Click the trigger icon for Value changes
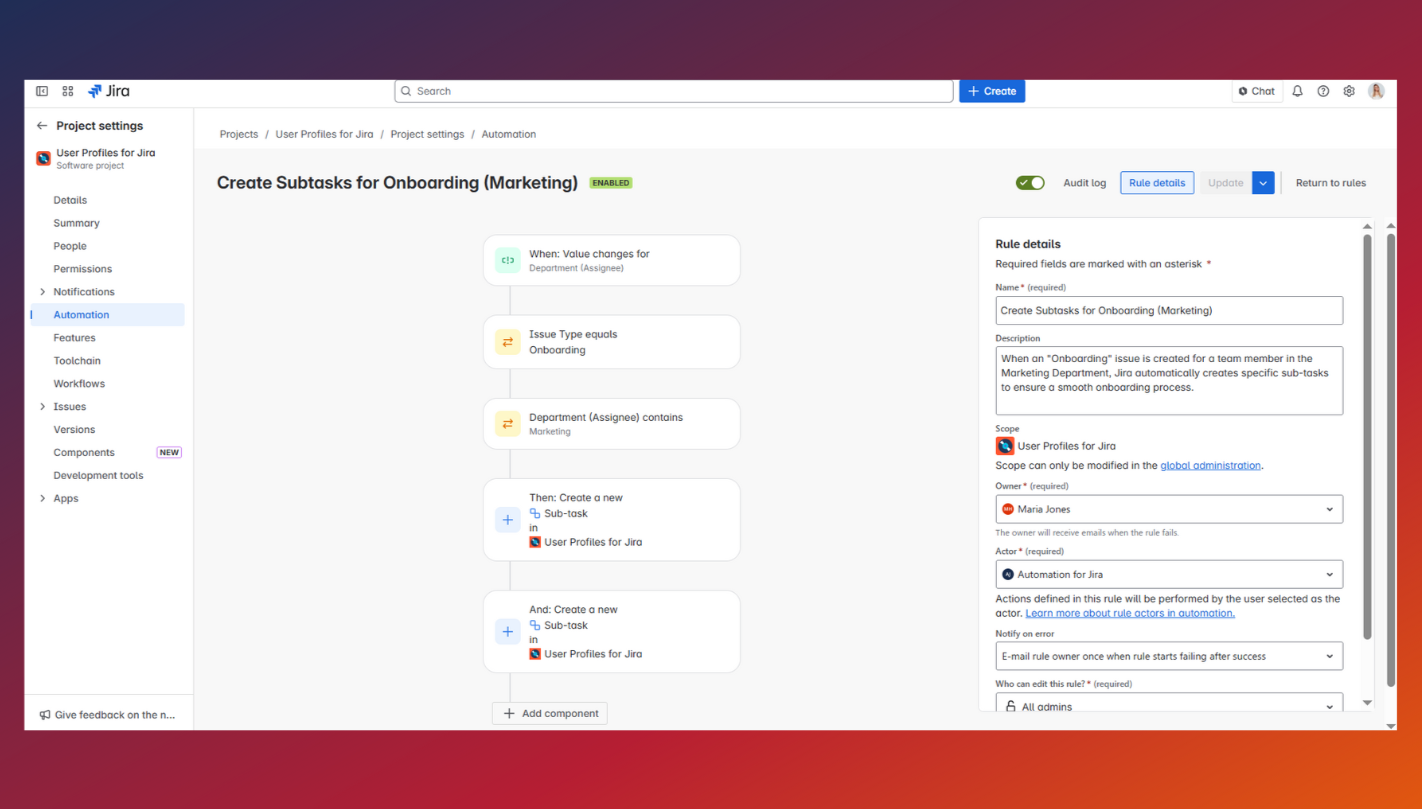The width and height of the screenshot is (1422, 809). tap(507, 261)
